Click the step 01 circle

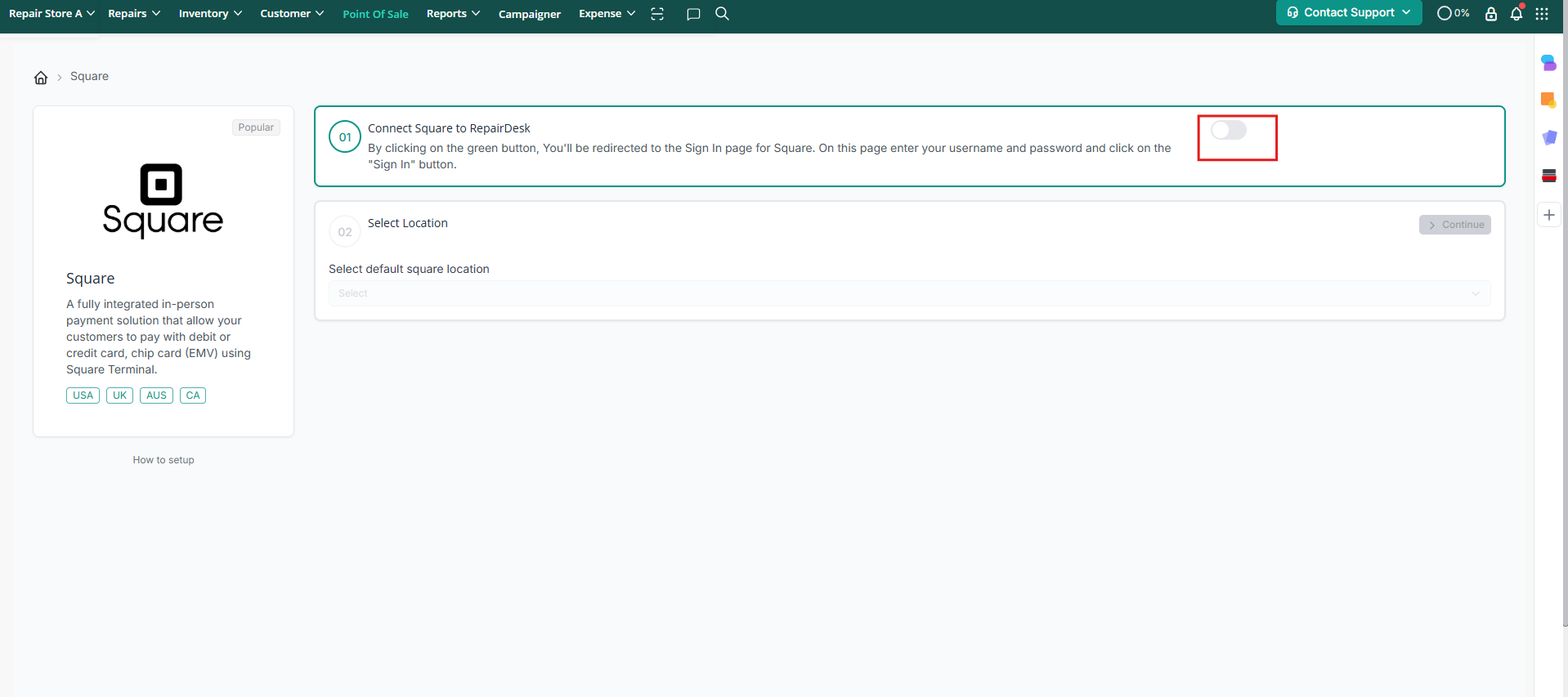point(345,137)
